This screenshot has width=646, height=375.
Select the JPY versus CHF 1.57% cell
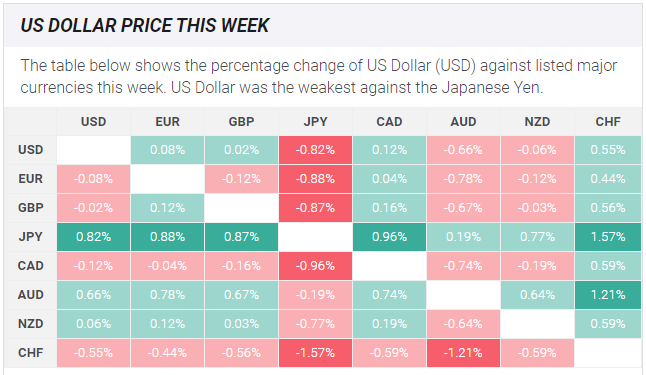[608, 237]
